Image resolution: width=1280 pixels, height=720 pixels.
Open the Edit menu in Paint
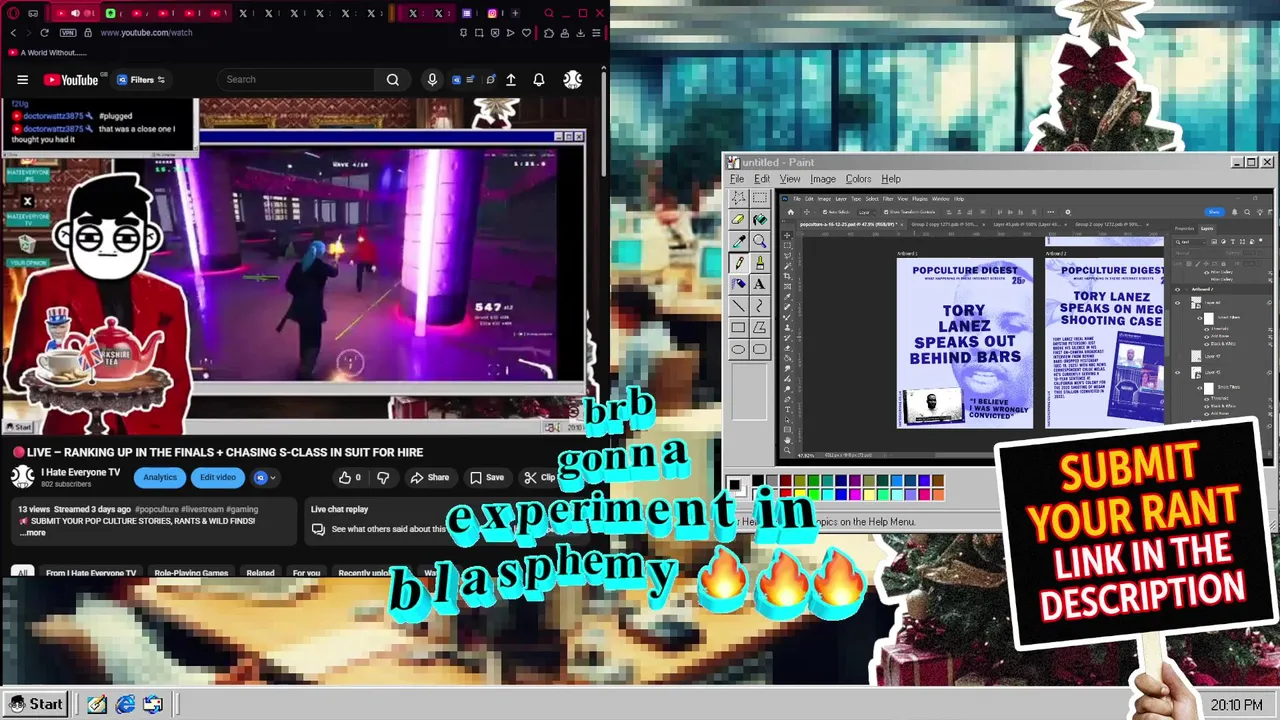click(x=762, y=179)
